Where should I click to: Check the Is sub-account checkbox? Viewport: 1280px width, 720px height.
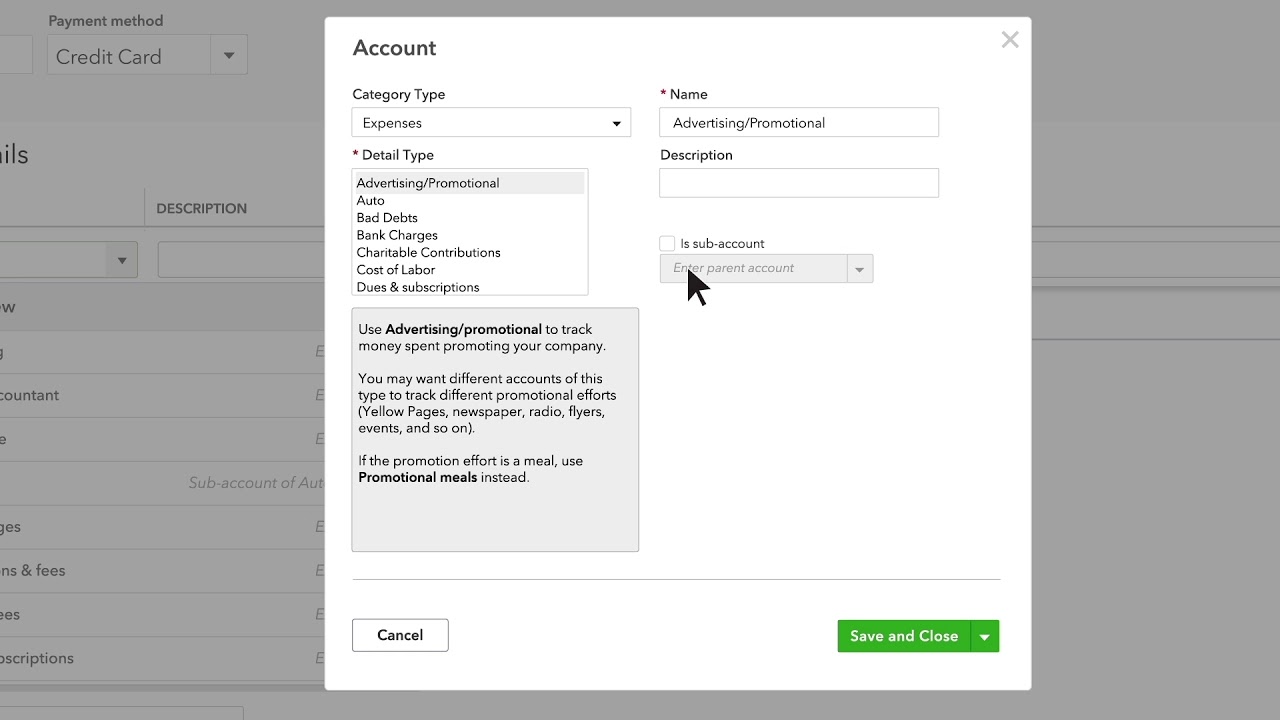pyautogui.click(x=667, y=244)
